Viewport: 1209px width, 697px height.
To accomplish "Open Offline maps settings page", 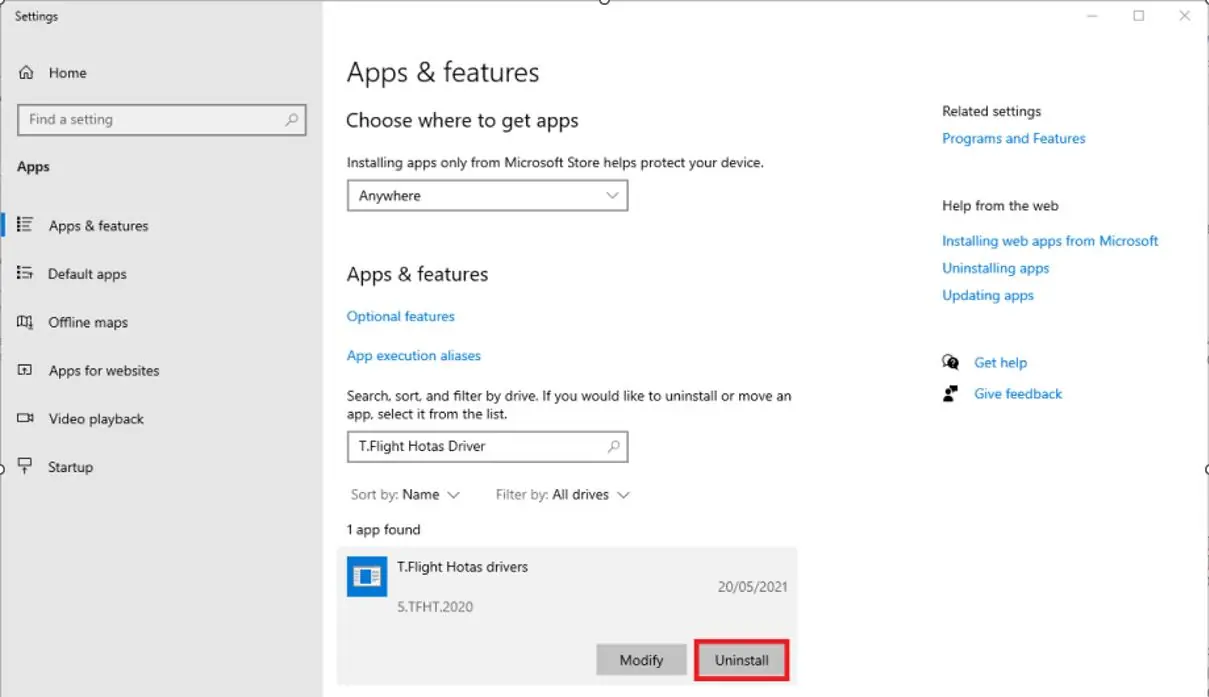I will 88,322.
